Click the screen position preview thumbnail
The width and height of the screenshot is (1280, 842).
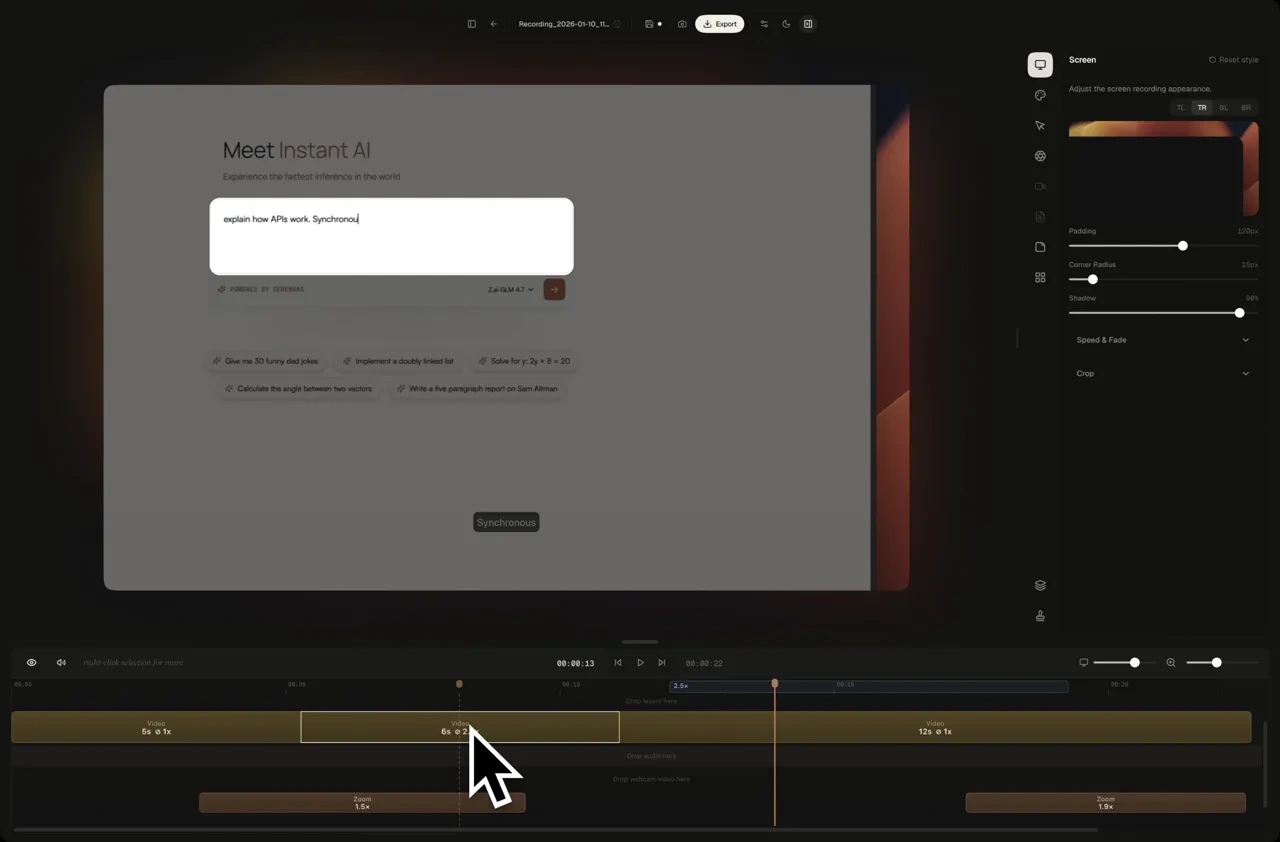[1164, 169]
